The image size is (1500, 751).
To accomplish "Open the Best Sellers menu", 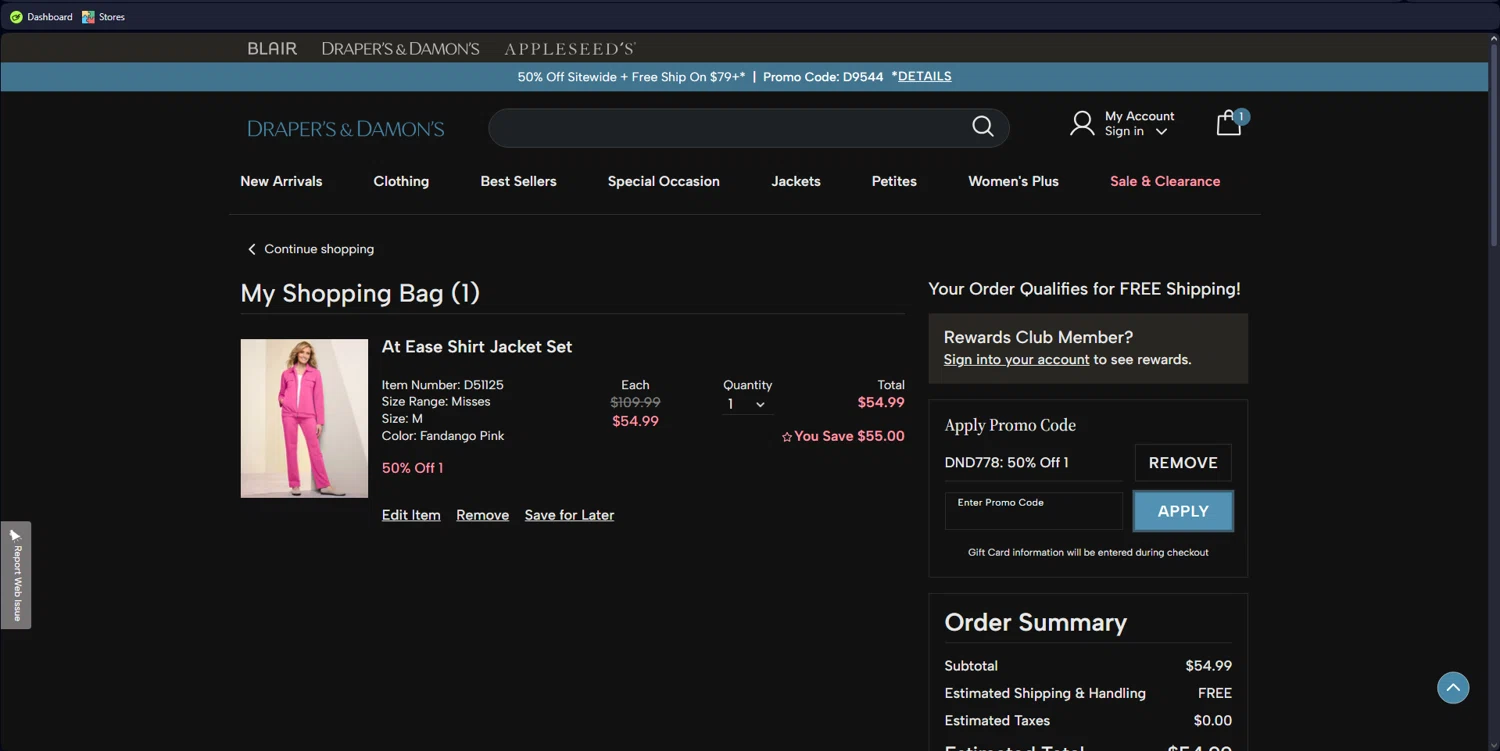I will click(x=518, y=181).
